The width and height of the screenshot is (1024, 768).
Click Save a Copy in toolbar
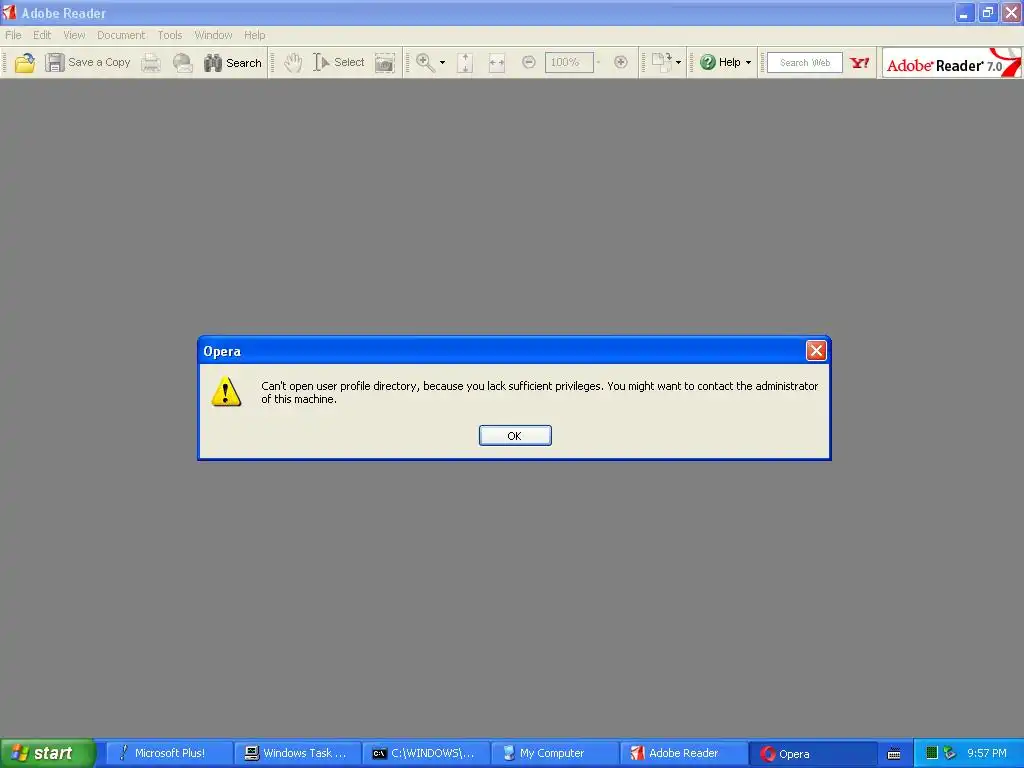pyautogui.click(x=88, y=63)
